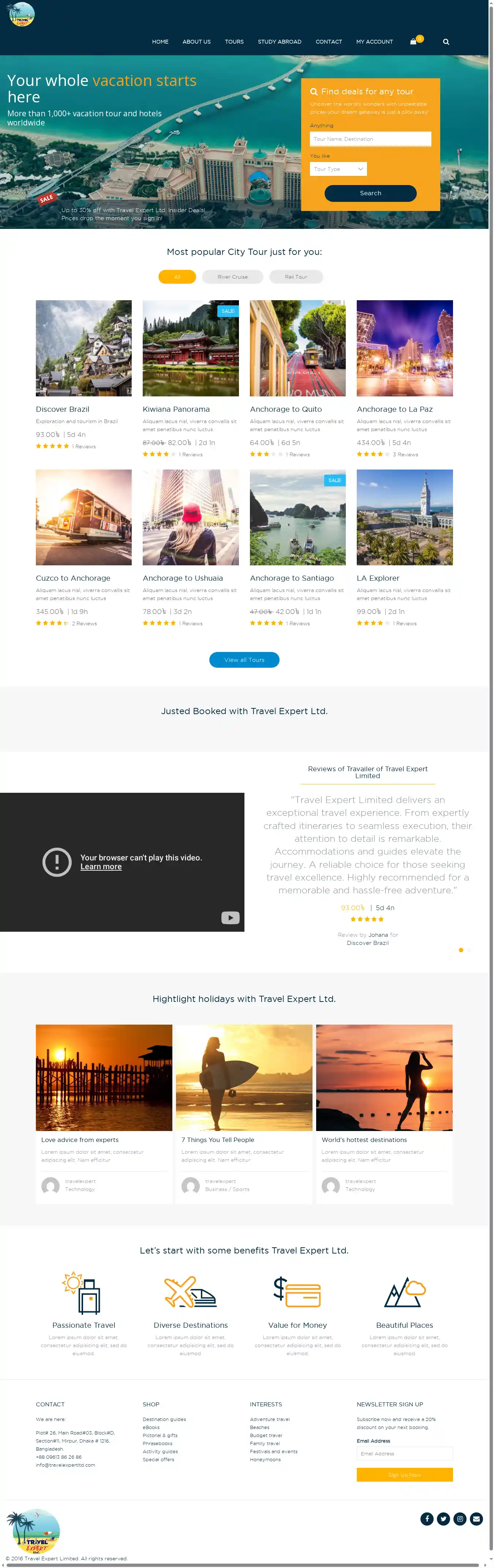Viewport: 494px width, 1568px height.
Task: Focus the Tour Name, Destination field
Action: click(370, 139)
